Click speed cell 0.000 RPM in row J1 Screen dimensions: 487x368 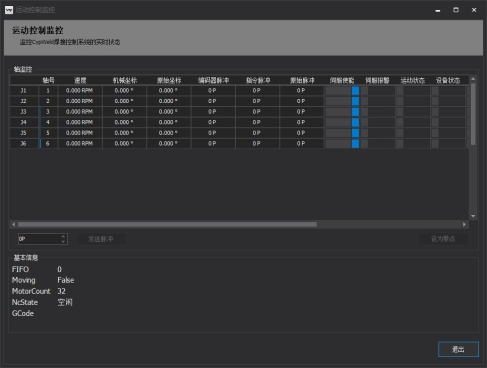(x=80, y=91)
